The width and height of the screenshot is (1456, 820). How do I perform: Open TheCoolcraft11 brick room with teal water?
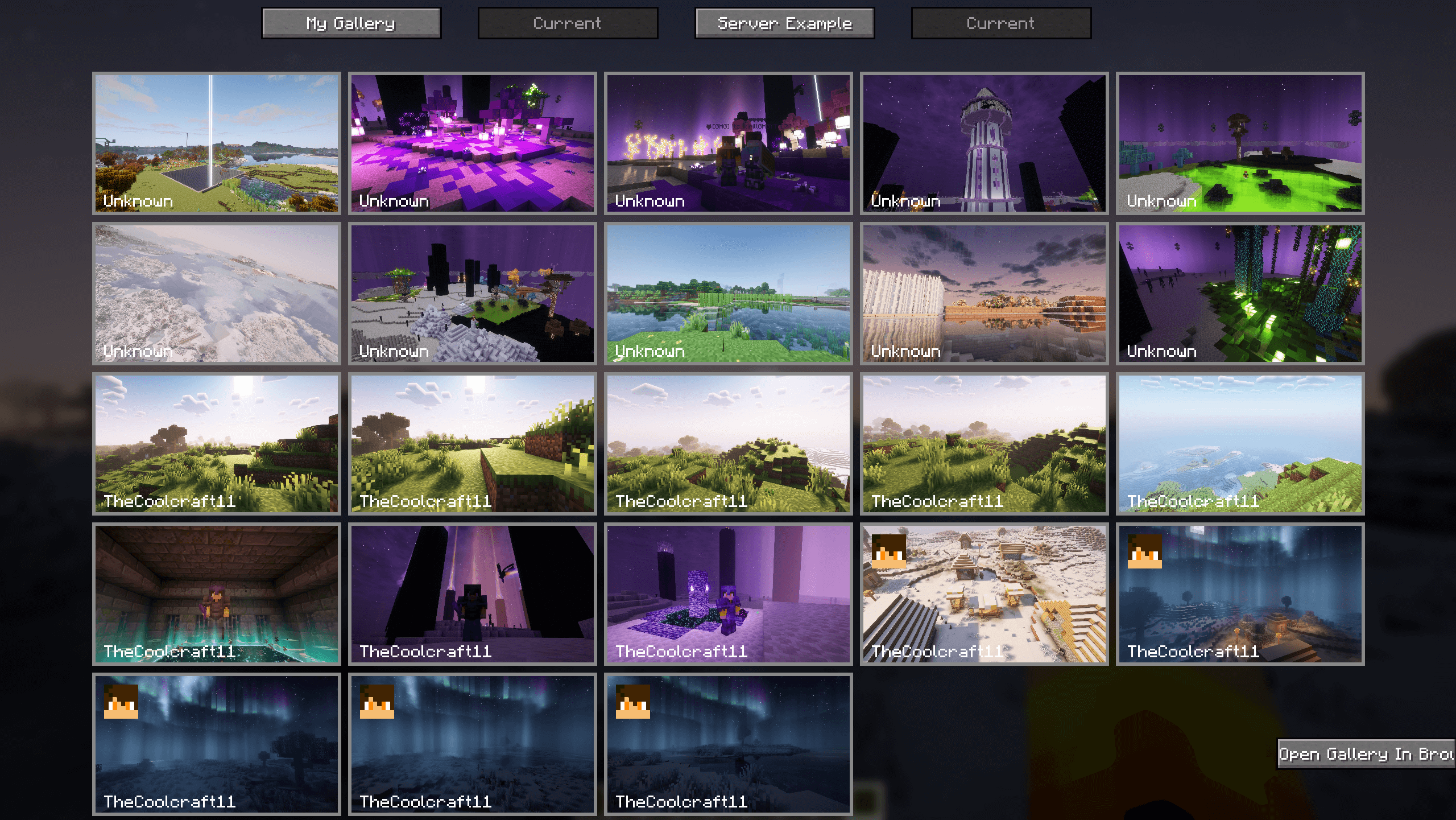pos(217,594)
